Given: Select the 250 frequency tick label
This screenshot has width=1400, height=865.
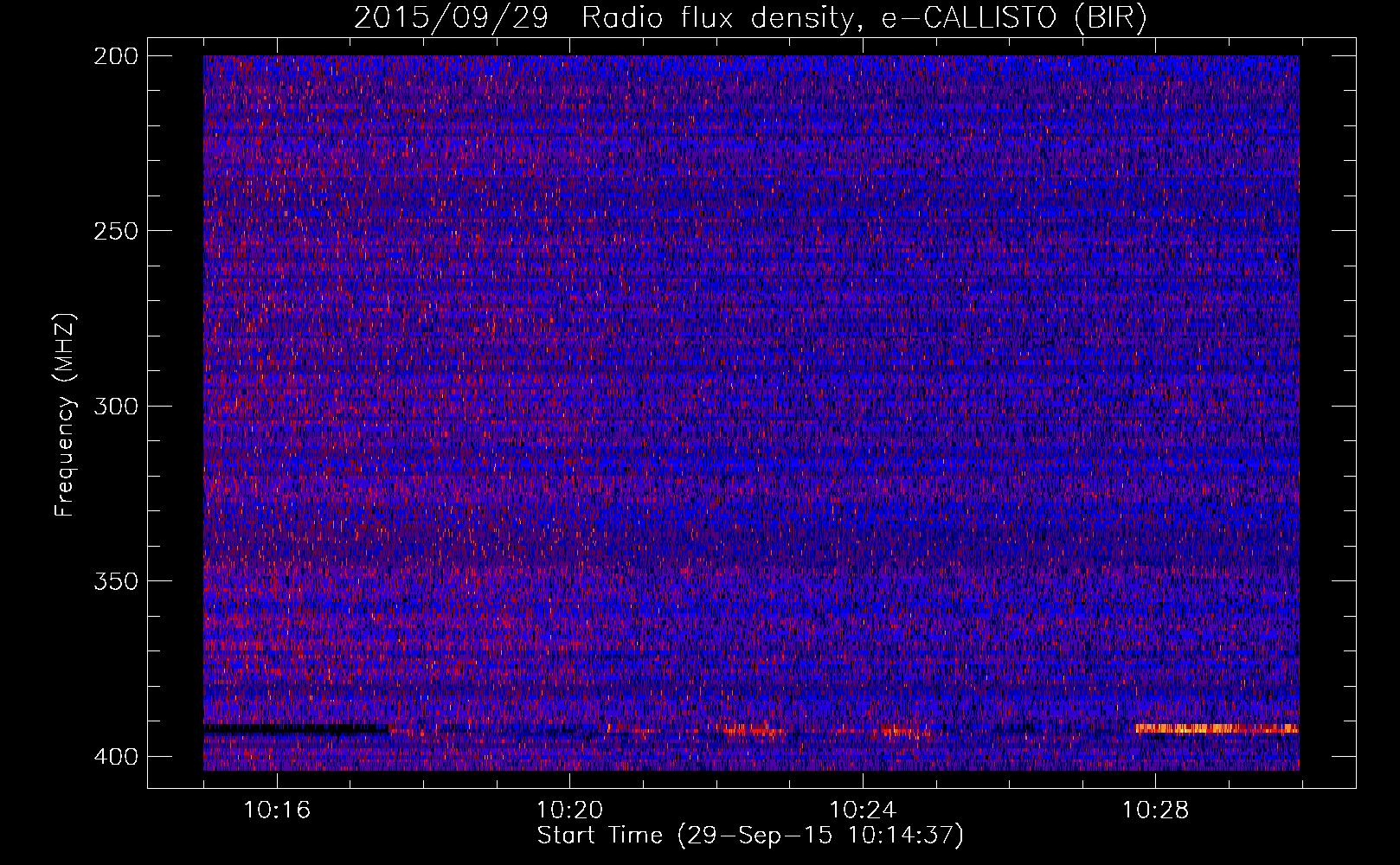Looking at the screenshot, I should [x=115, y=231].
